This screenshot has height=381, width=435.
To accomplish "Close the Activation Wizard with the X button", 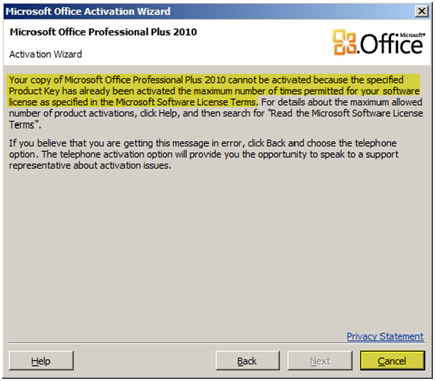I will [422, 11].
